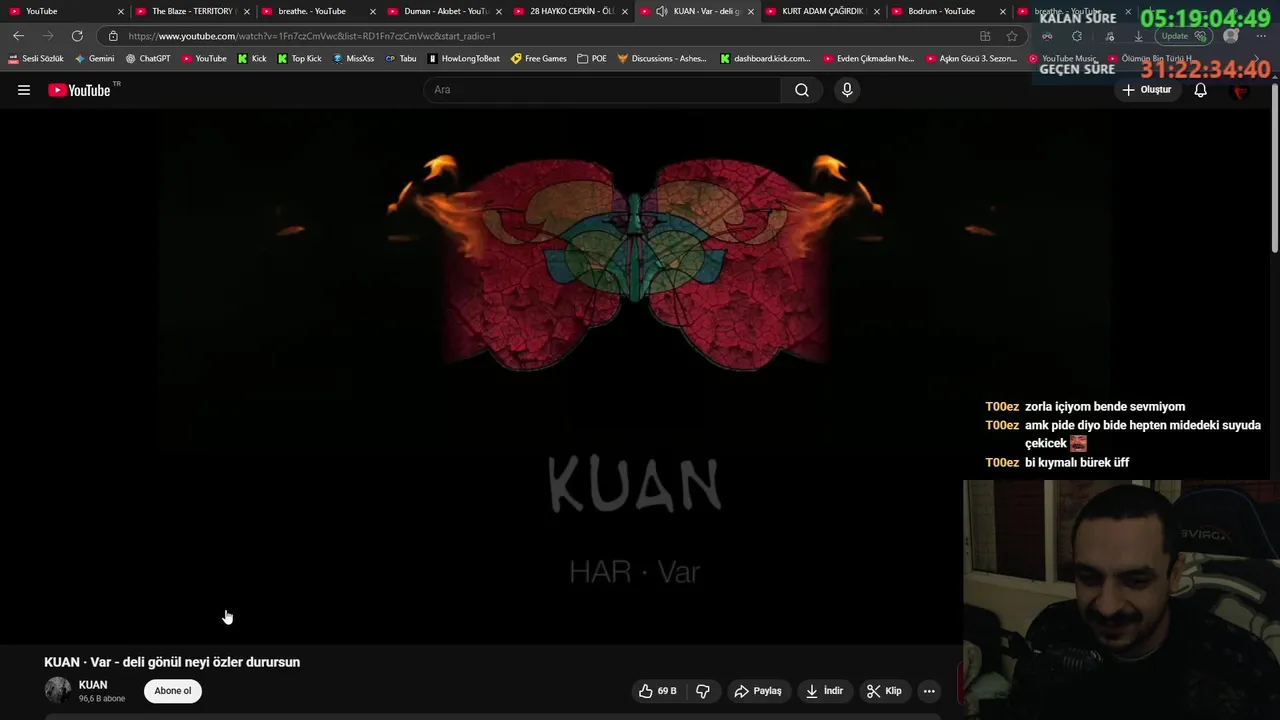Open the browser profile avatar
1280x720 pixels.
pos(1231,36)
